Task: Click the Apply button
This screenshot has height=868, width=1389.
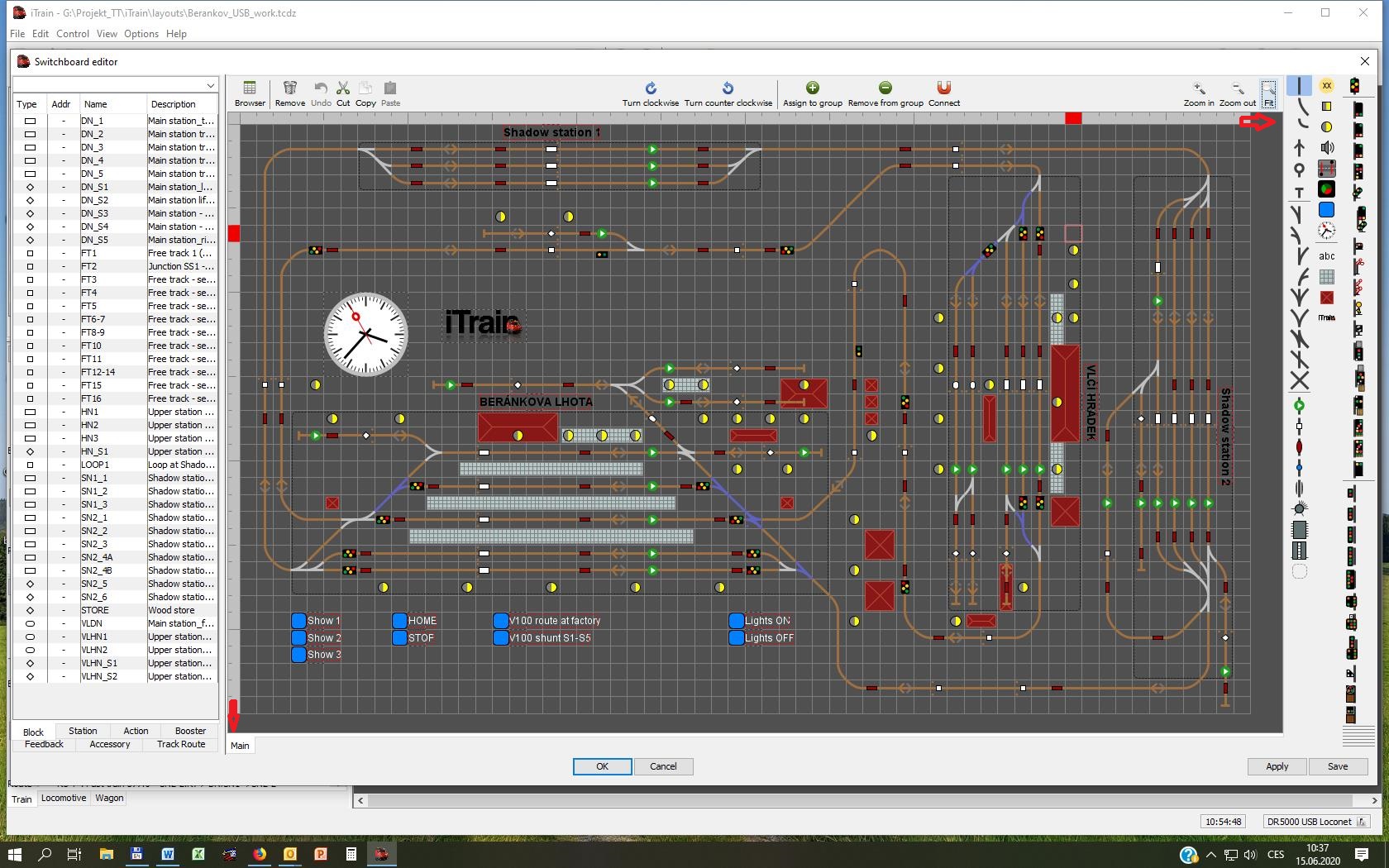Action: [x=1277, y=766]
